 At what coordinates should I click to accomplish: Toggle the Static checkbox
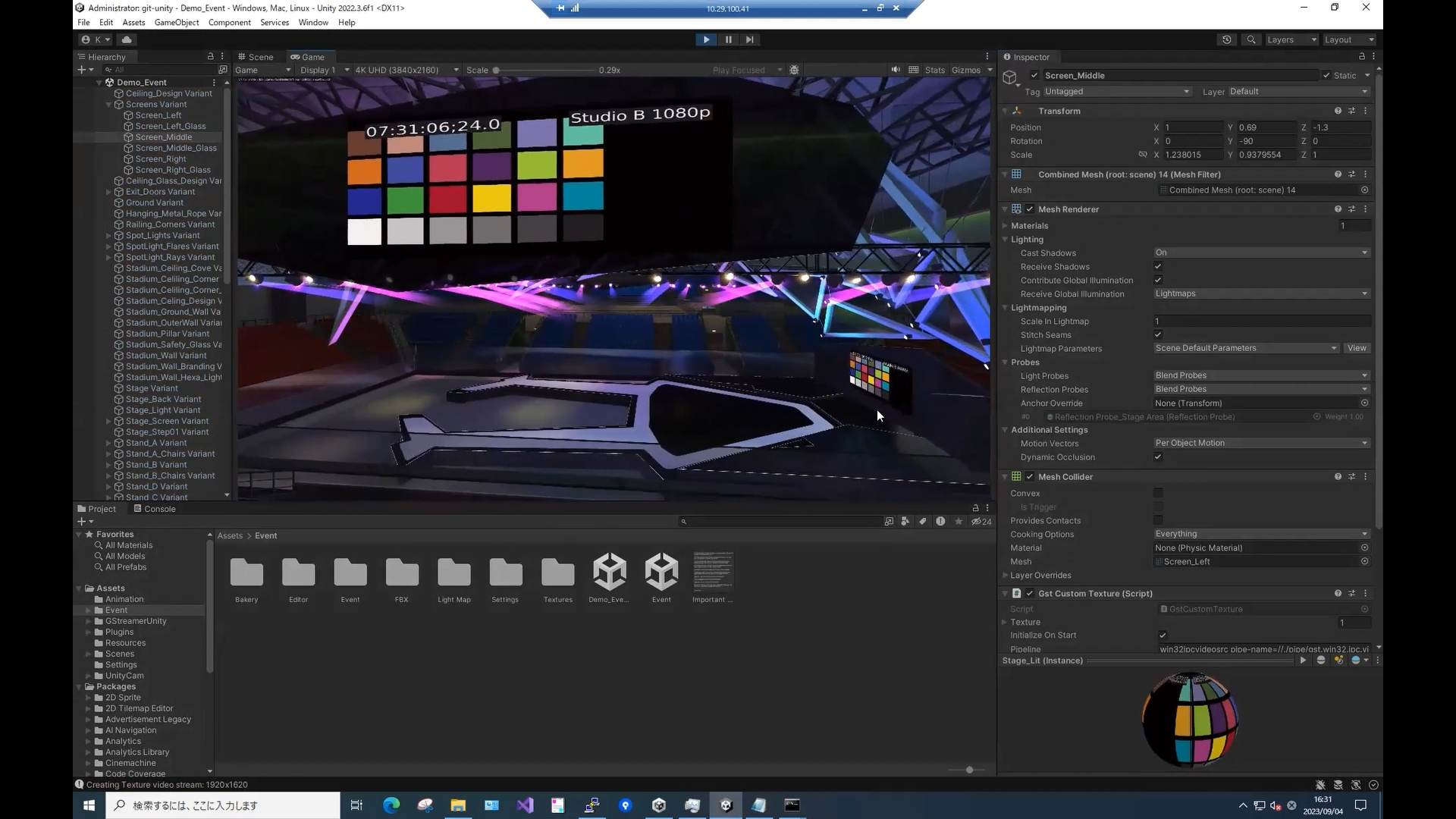1326,76
